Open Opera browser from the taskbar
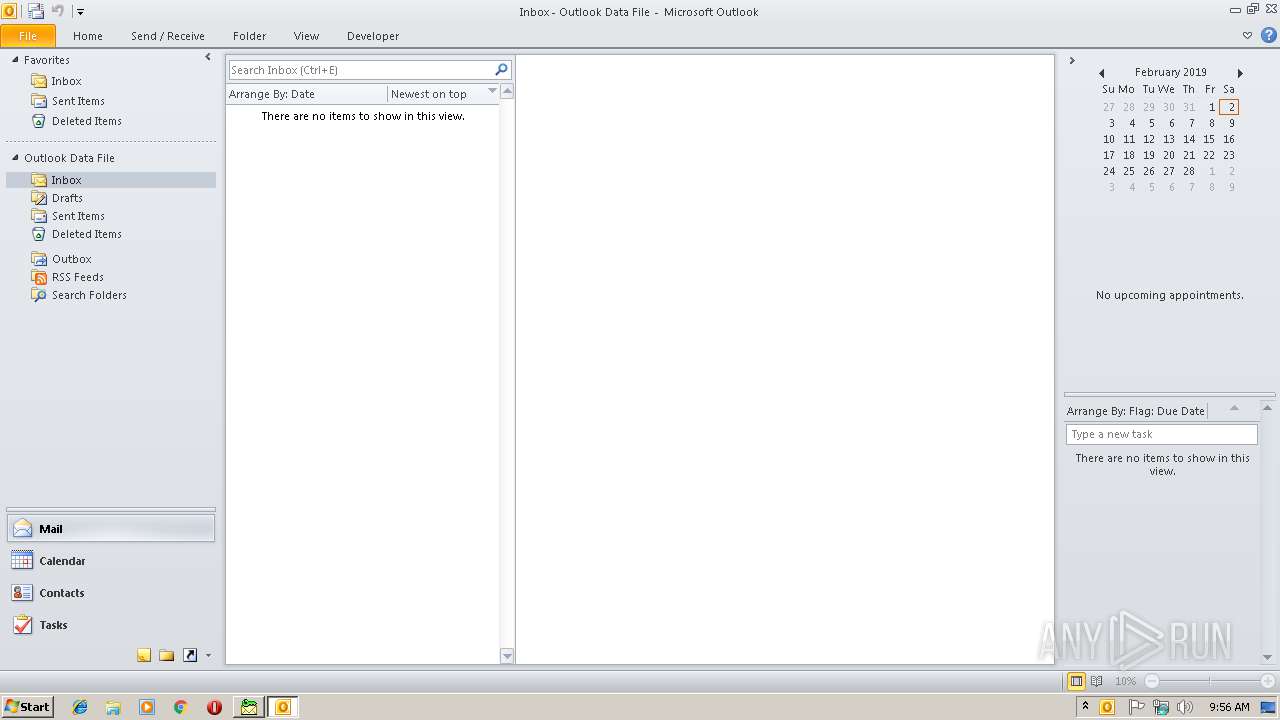This screenshot has width=1280, height=720. click(x=214, y=707)
